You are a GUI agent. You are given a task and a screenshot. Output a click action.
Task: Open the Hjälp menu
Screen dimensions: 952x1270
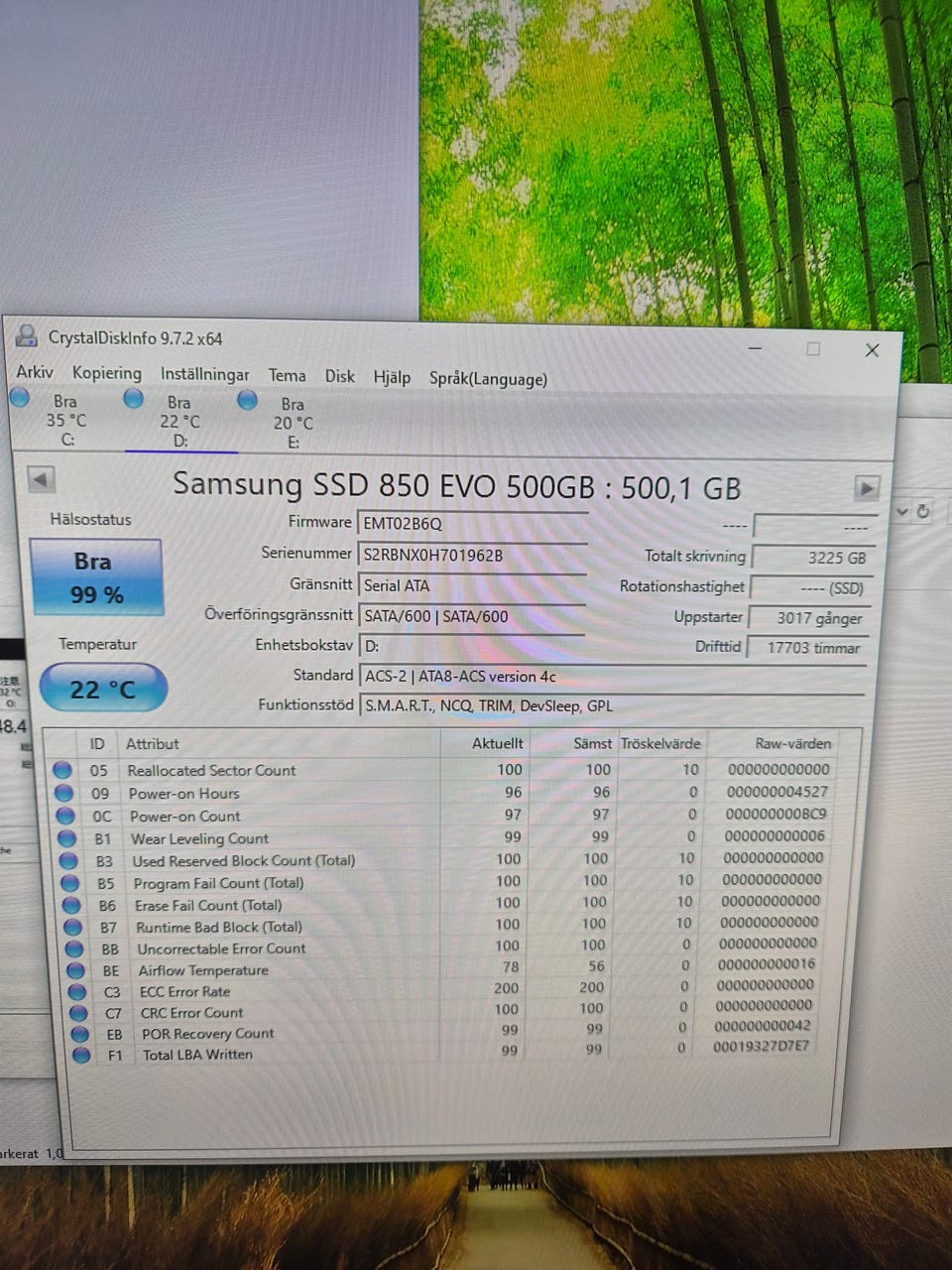[392, 378]
